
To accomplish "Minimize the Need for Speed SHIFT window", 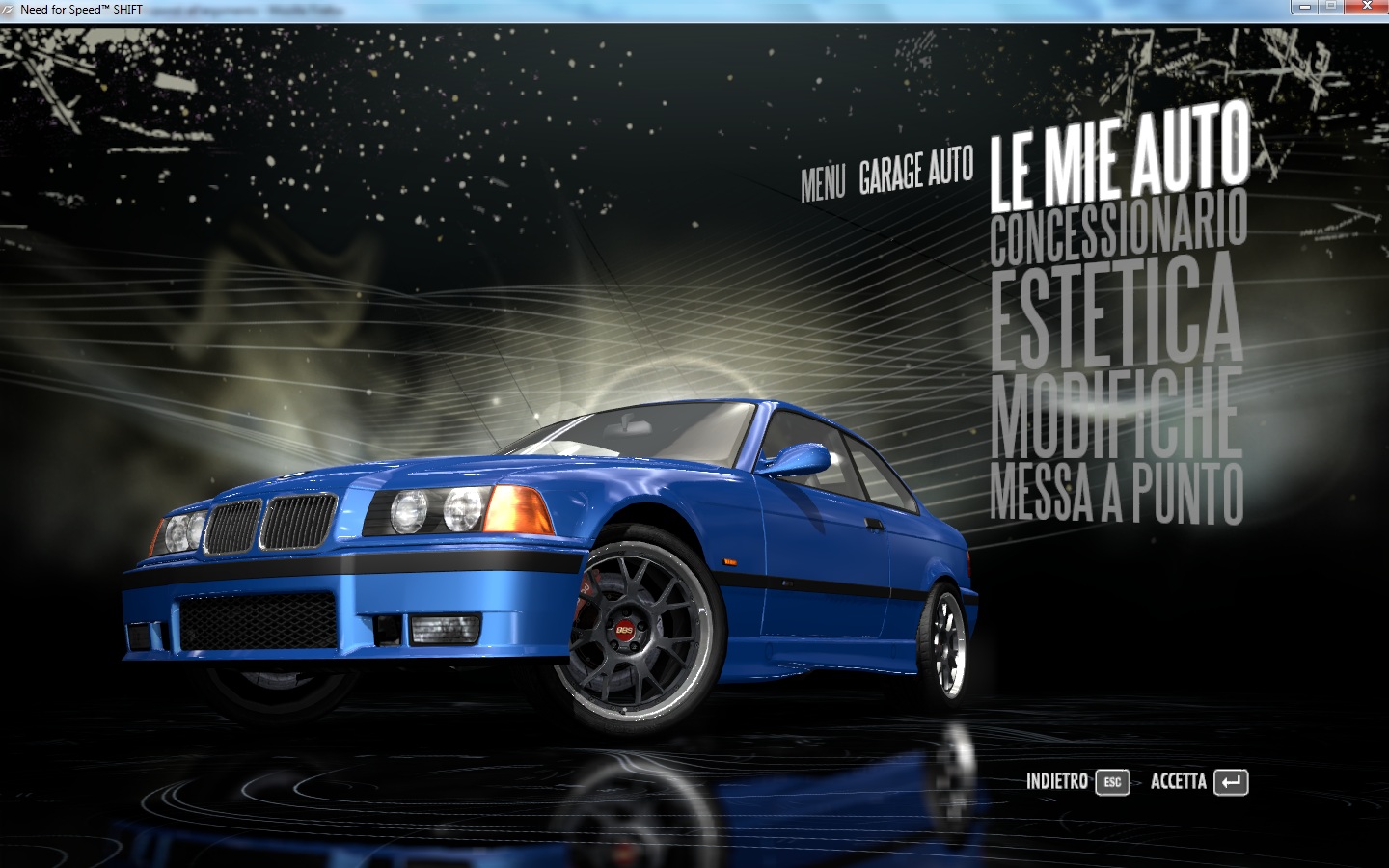I will pos(1306,7).
